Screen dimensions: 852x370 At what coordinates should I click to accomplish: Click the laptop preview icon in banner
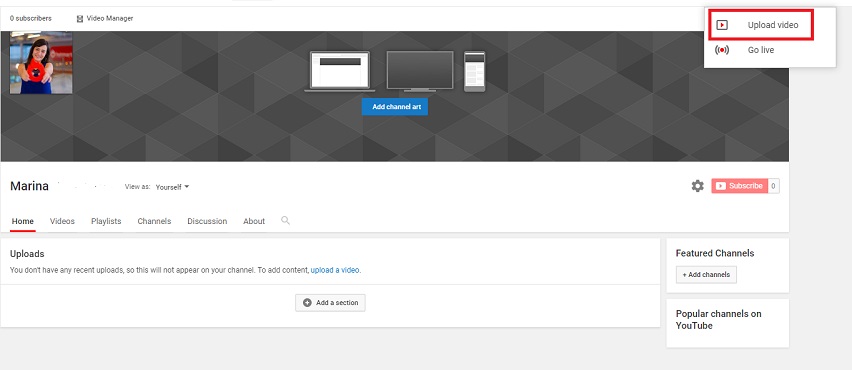[x=340, y=71]
